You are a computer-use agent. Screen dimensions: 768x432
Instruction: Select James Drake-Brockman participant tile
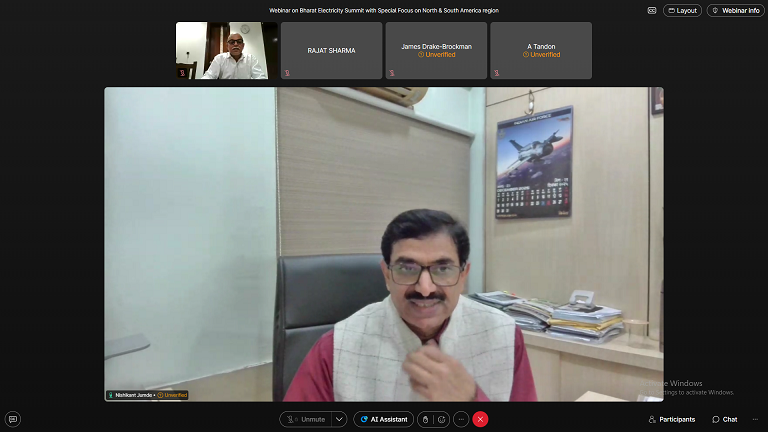pos(436,50)
